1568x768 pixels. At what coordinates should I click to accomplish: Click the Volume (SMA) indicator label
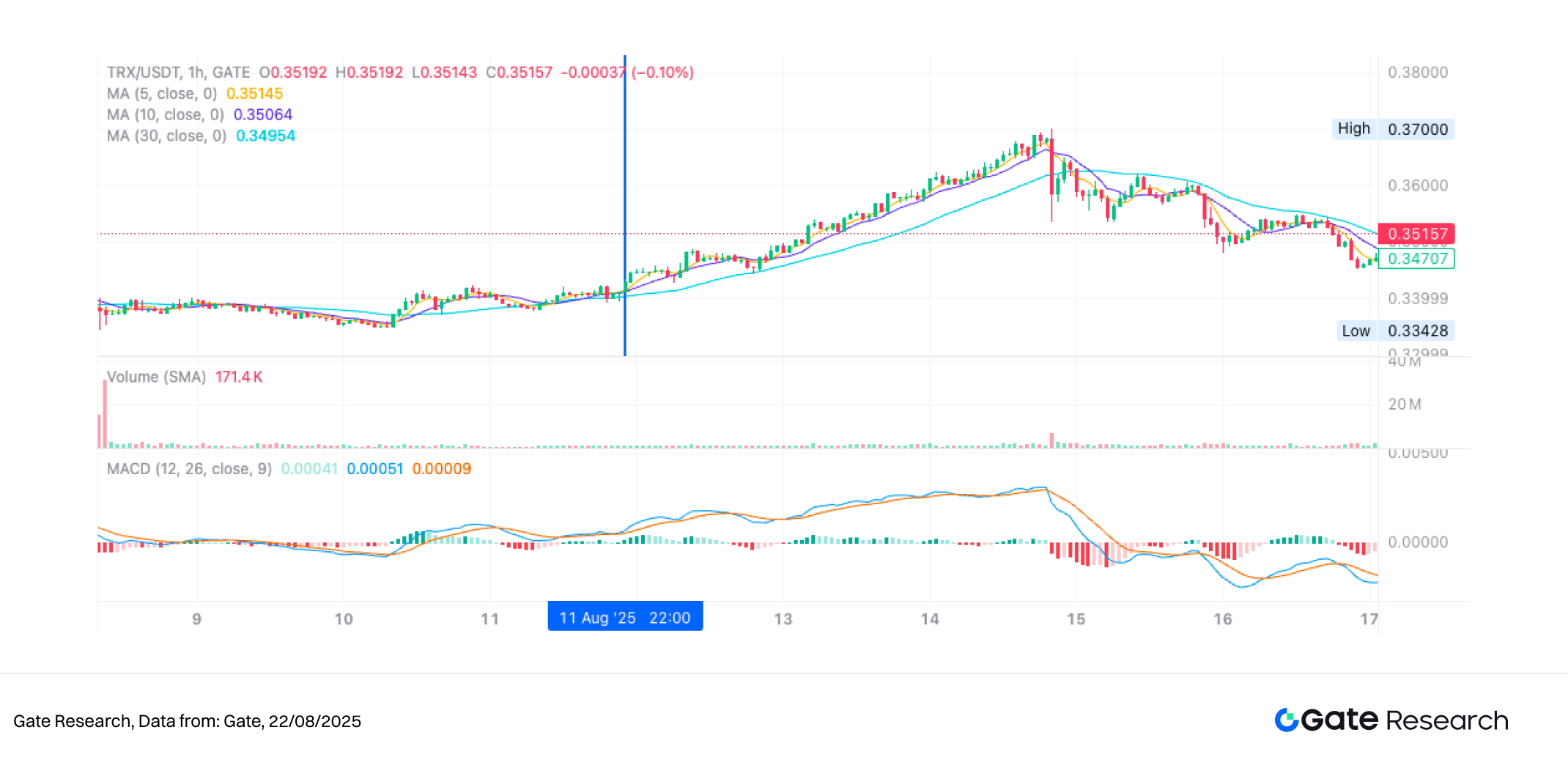(x=156, y=377)
